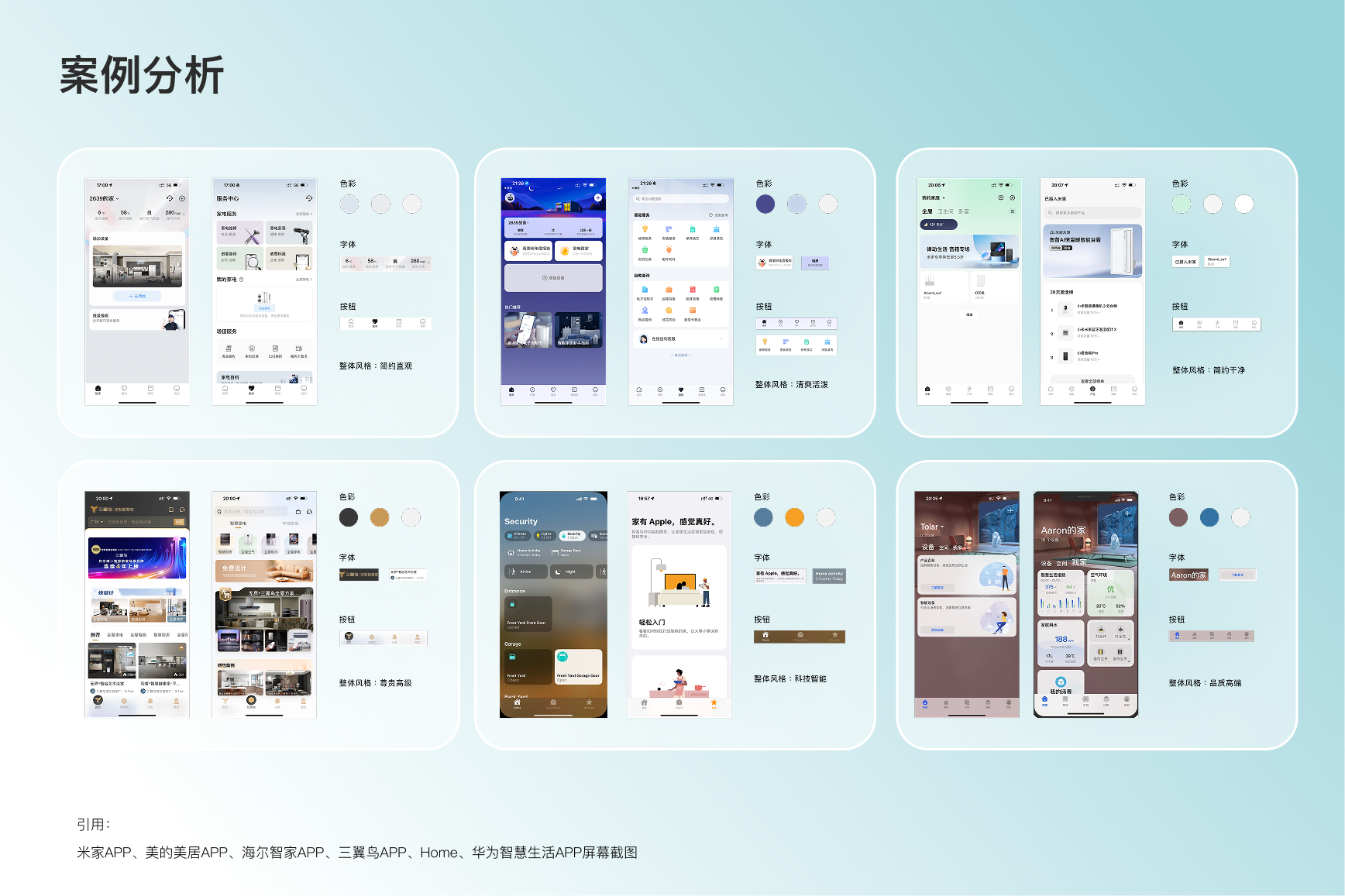Viewport: 1345px width, 896px height.
Task: Click the plus icon on the purple night-scene phone
Action: 598,198
